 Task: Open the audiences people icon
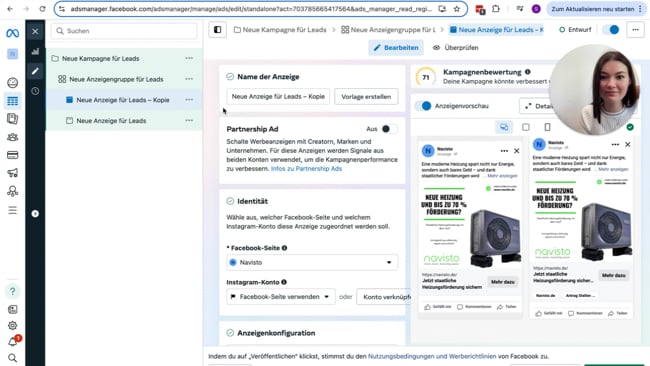tap(12, 137)
